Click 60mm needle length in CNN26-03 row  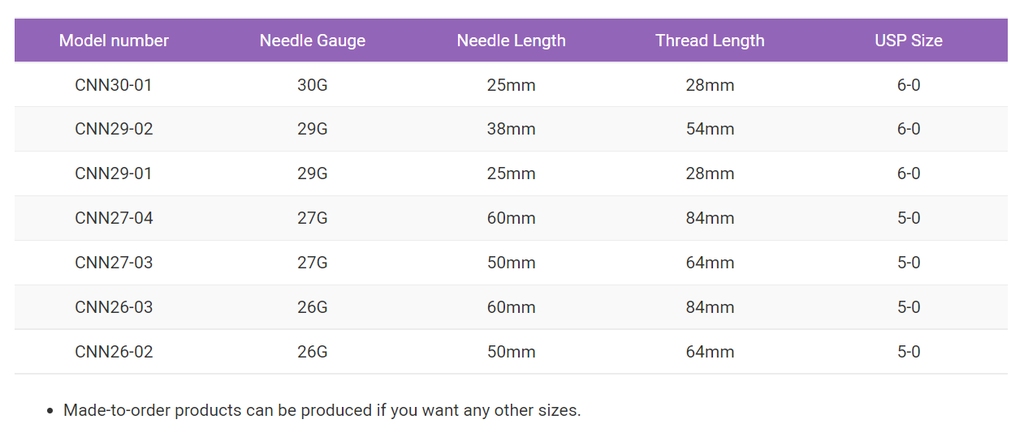point(511,307)
